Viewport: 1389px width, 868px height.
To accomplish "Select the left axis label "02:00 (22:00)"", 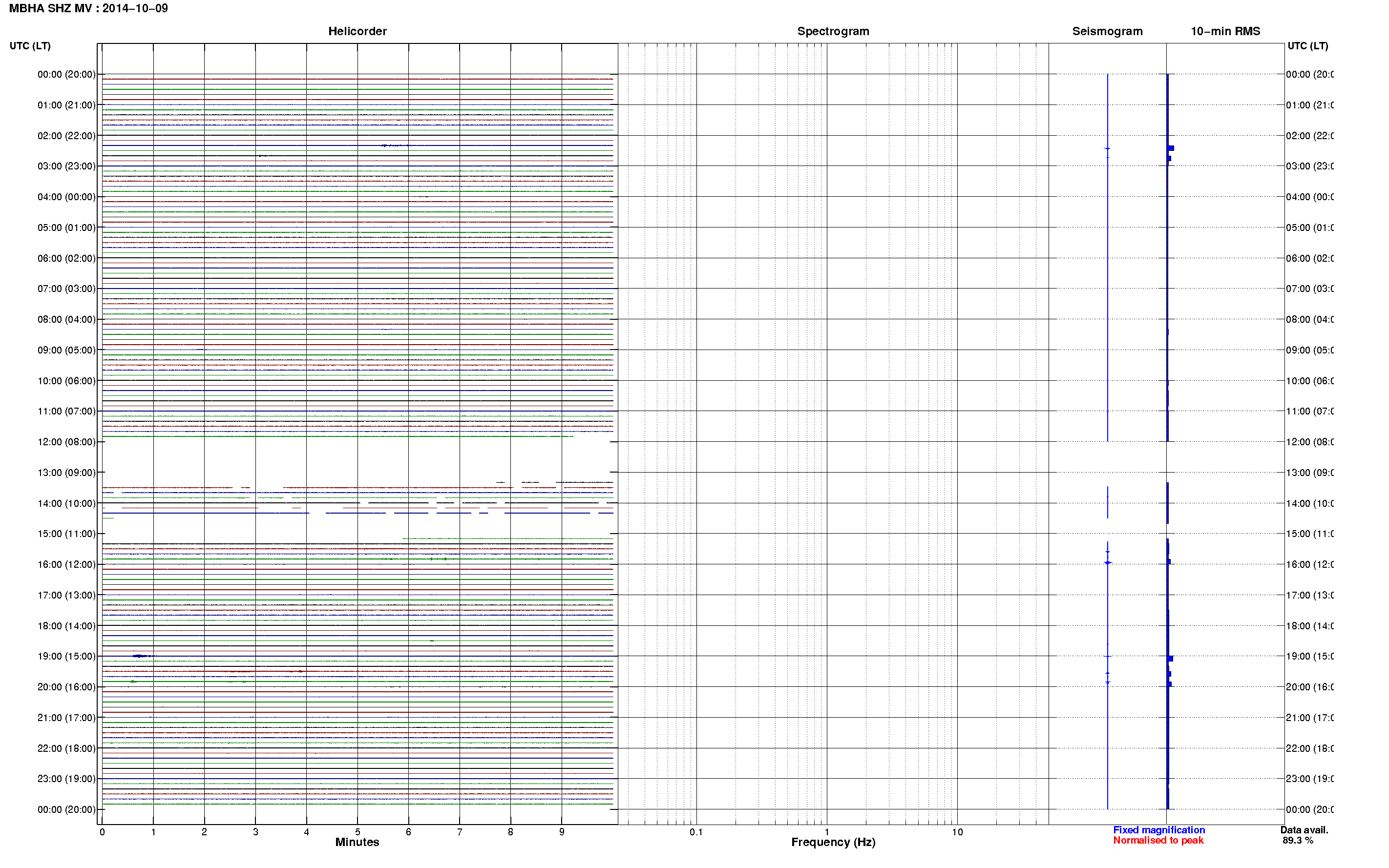I will click(66, 136).
